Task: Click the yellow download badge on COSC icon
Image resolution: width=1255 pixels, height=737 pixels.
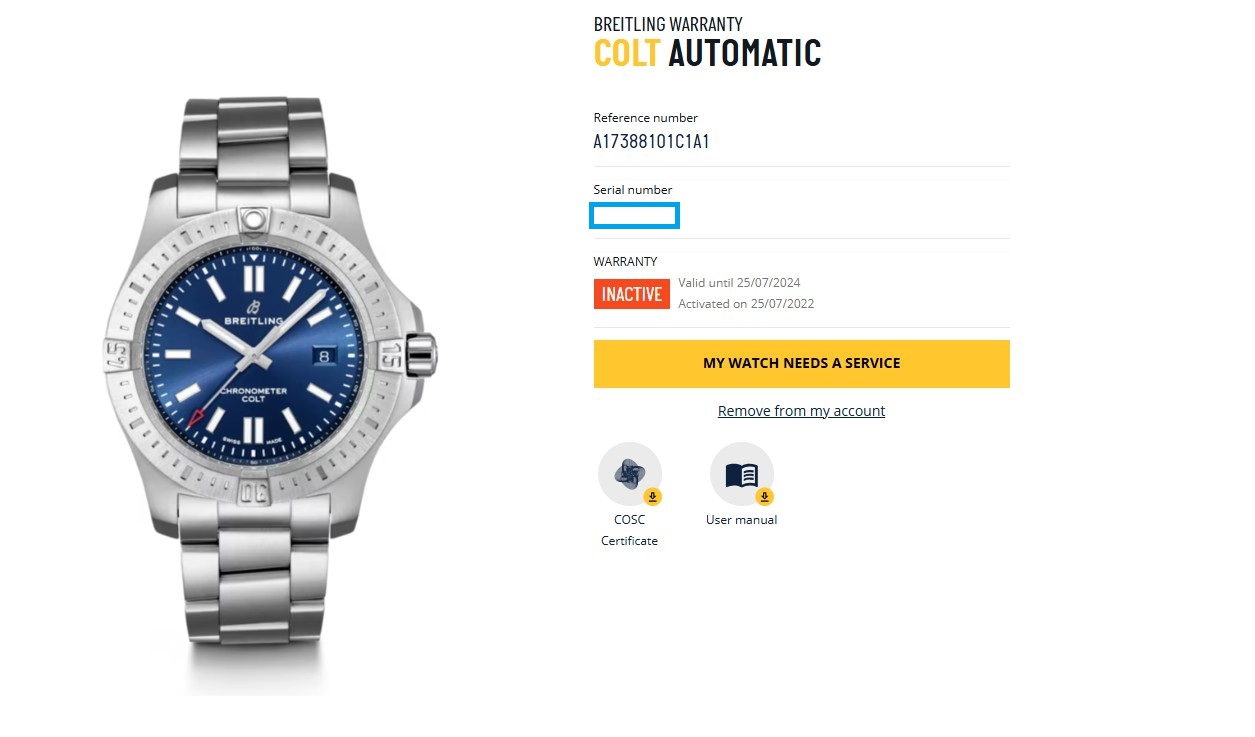Action: click(652, 497)
